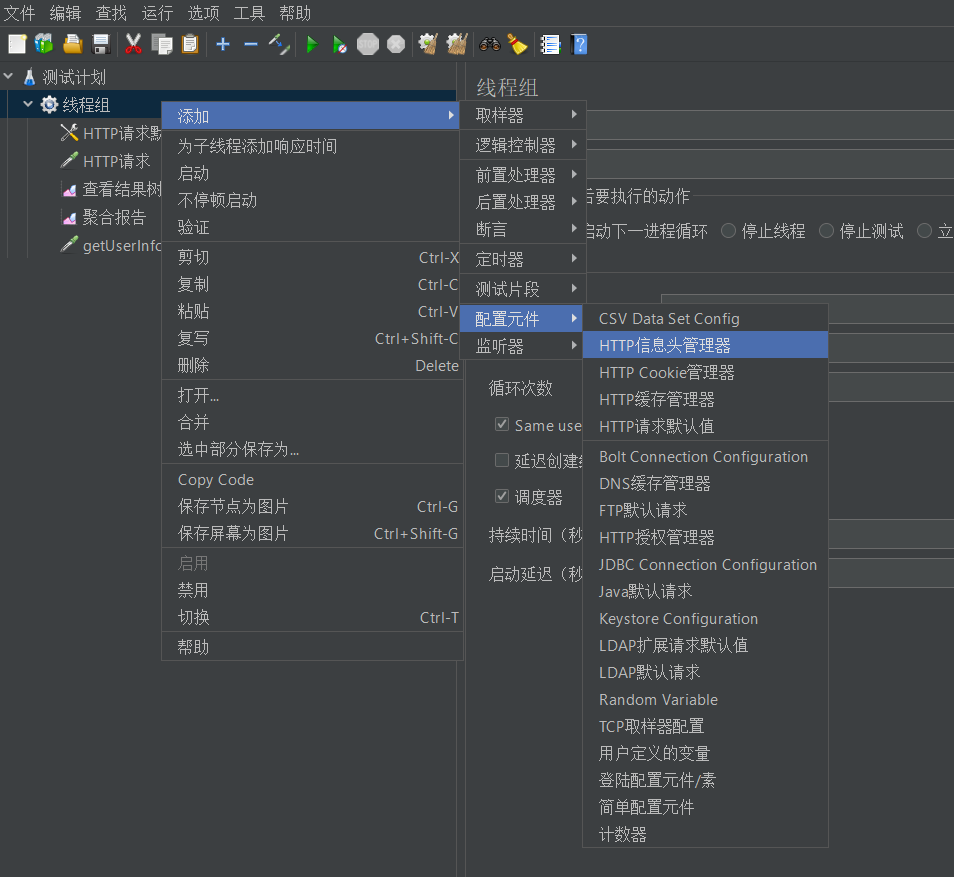Expand the 逻辑控制器 submenu
Image resolution: width=954 pixels, height=877 pixels.
tap(523, 145)
